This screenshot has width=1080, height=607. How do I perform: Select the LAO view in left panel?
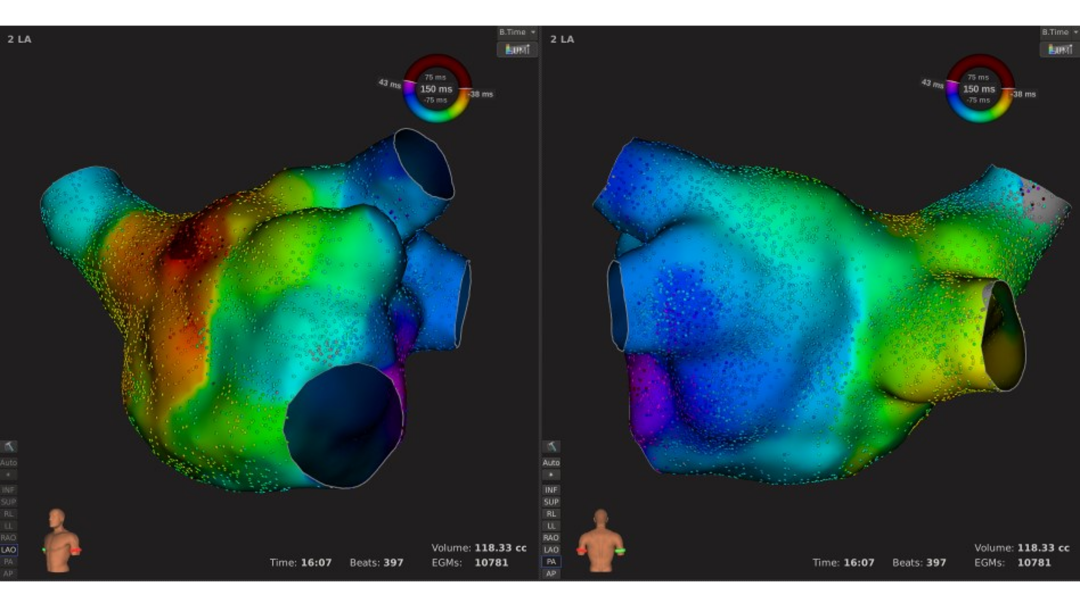click(x=9, y=550)
